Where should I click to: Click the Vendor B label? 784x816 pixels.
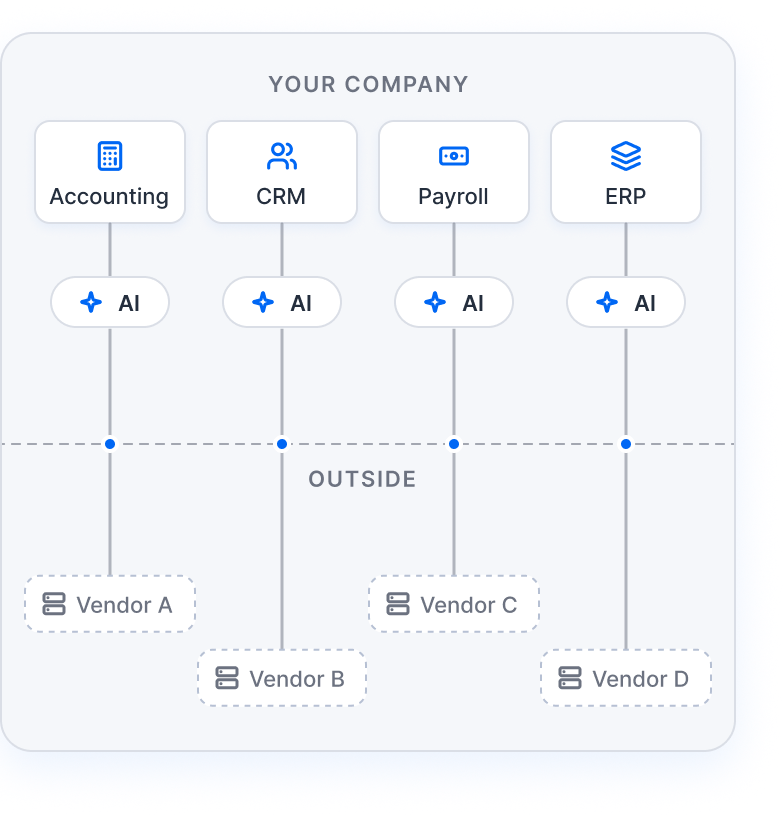297,679
